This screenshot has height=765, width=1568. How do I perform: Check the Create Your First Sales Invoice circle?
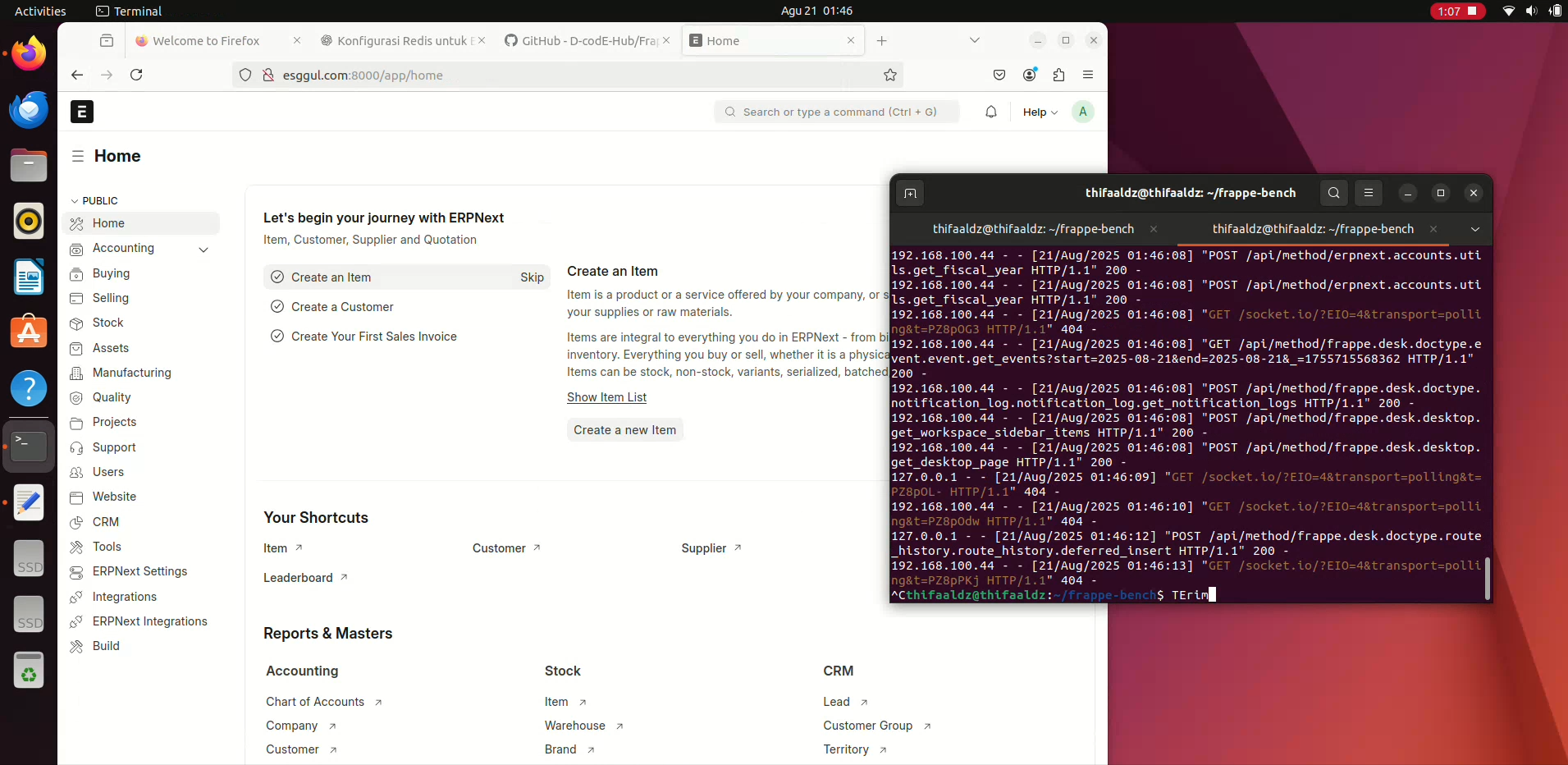[277, 337]
